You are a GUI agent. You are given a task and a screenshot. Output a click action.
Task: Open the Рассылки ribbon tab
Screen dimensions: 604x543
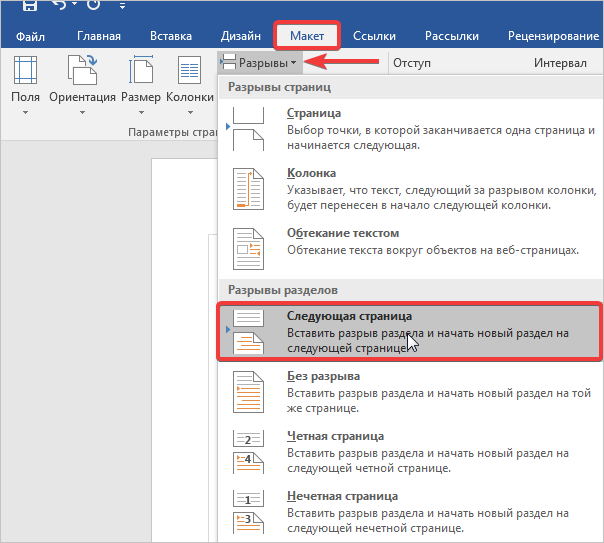(x=451, y=37)
